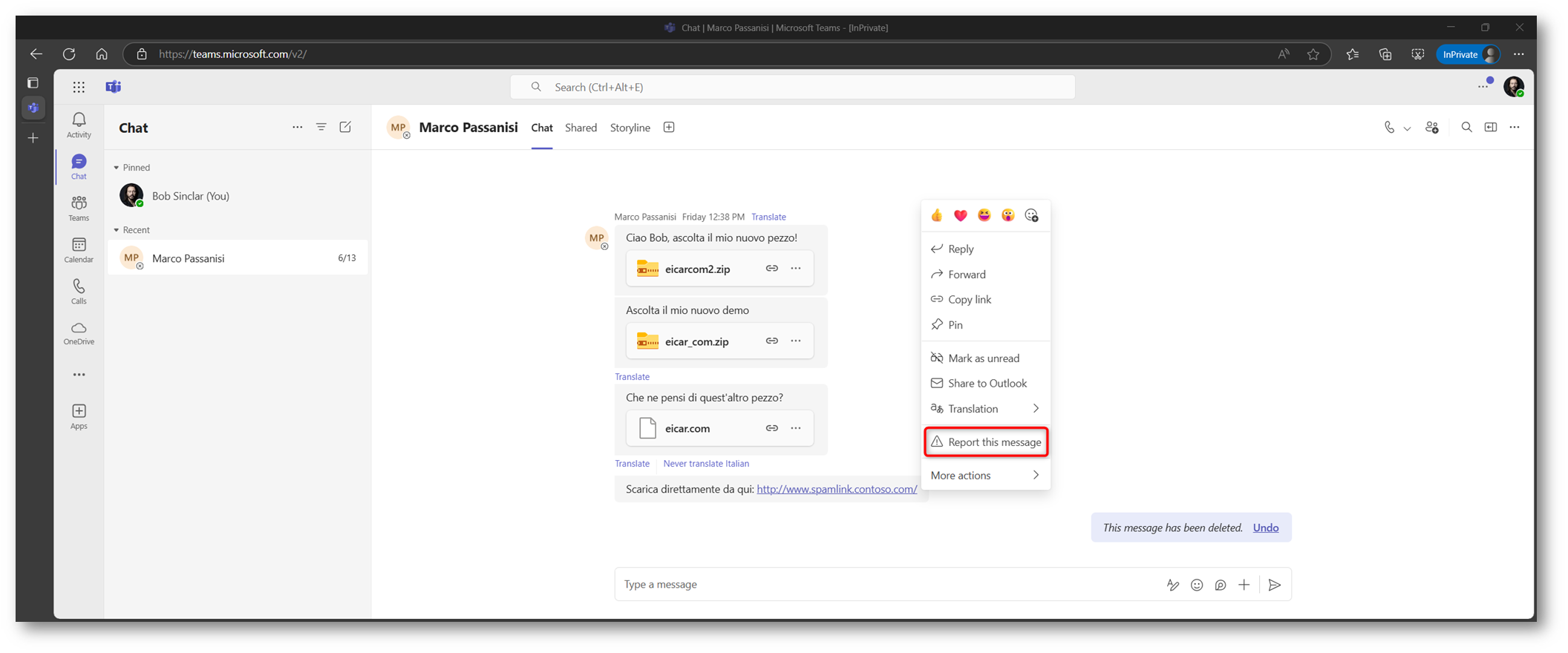Copy link for eicarcom2.zip attachment
The width and height of the screenshot is (1568, 653).
pyautogui.click(x=772, y=268)
